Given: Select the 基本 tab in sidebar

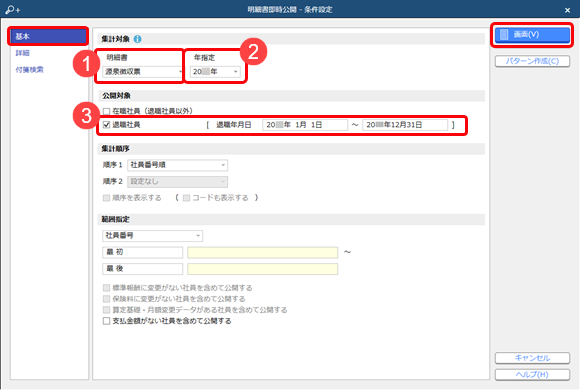Looking at the screenshot, I should [48, 36].
